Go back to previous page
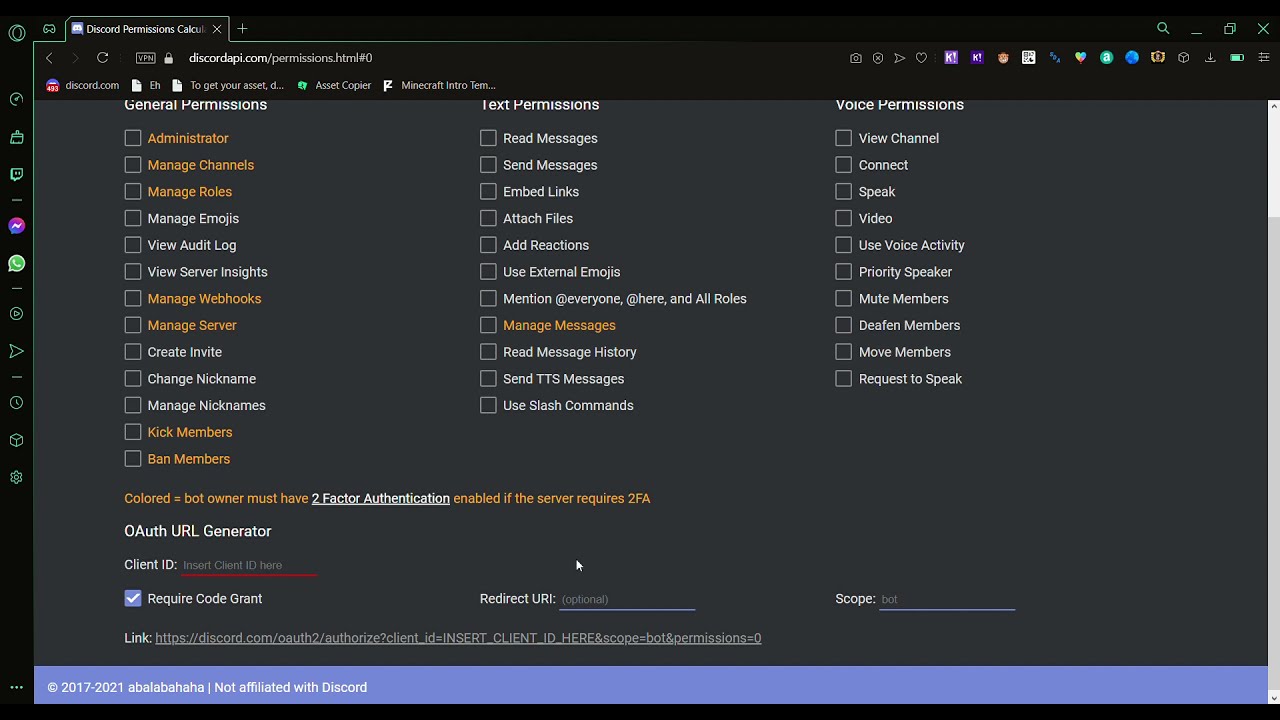This screenshot has width=1280, height=720. pyautogui.click(x=49, y=58)
